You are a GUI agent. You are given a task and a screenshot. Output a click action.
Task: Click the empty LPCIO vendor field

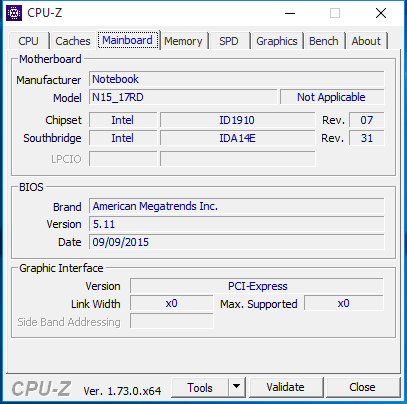point(123,159)
